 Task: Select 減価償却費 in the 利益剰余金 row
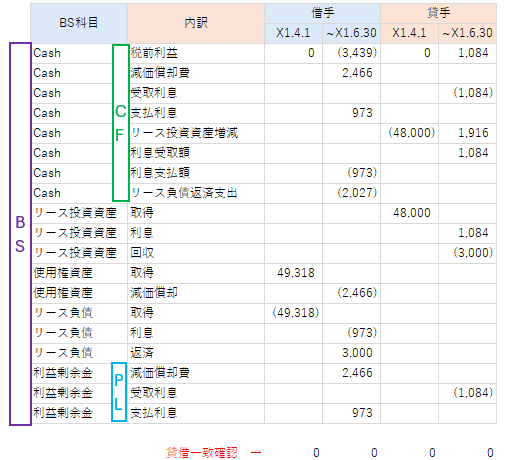click(196, 373)
